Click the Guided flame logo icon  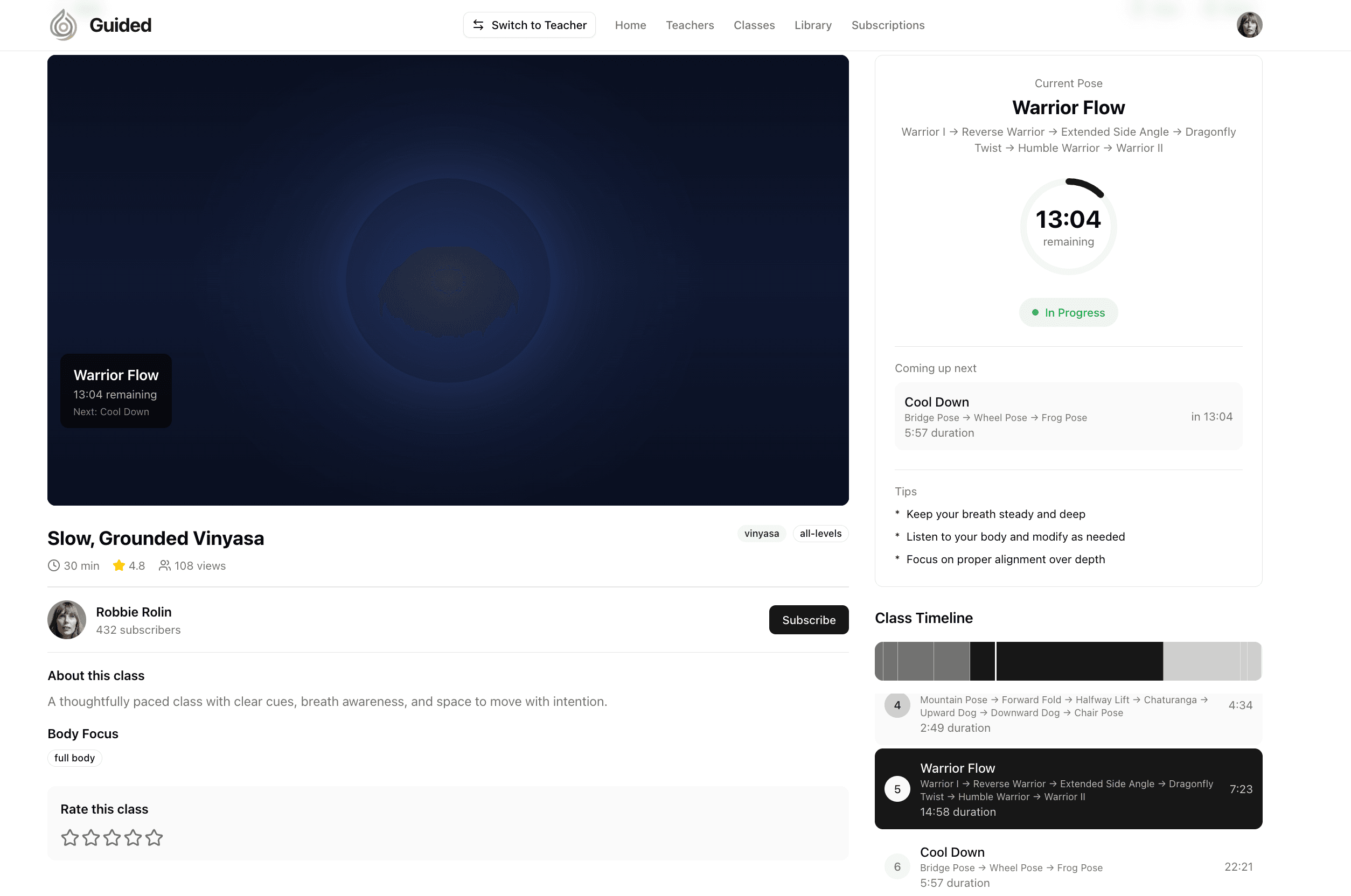click(x=63, y=25)
